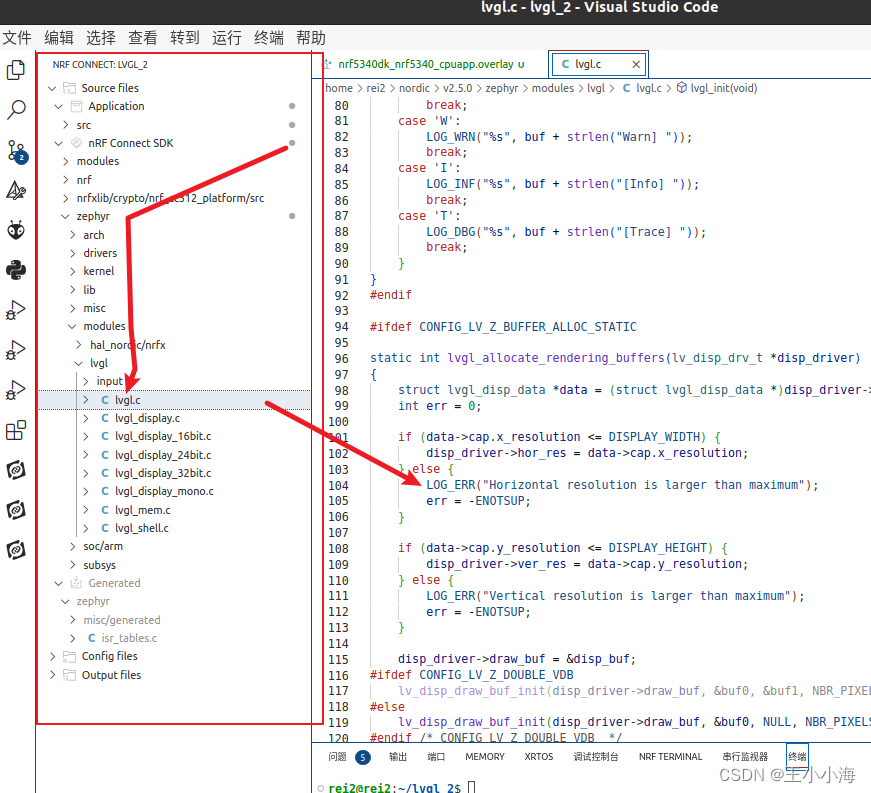This screenshot has height=793, width=871.
Task: Select hal_nordic/nrfx folder
Action: click(x=128, y=345)
